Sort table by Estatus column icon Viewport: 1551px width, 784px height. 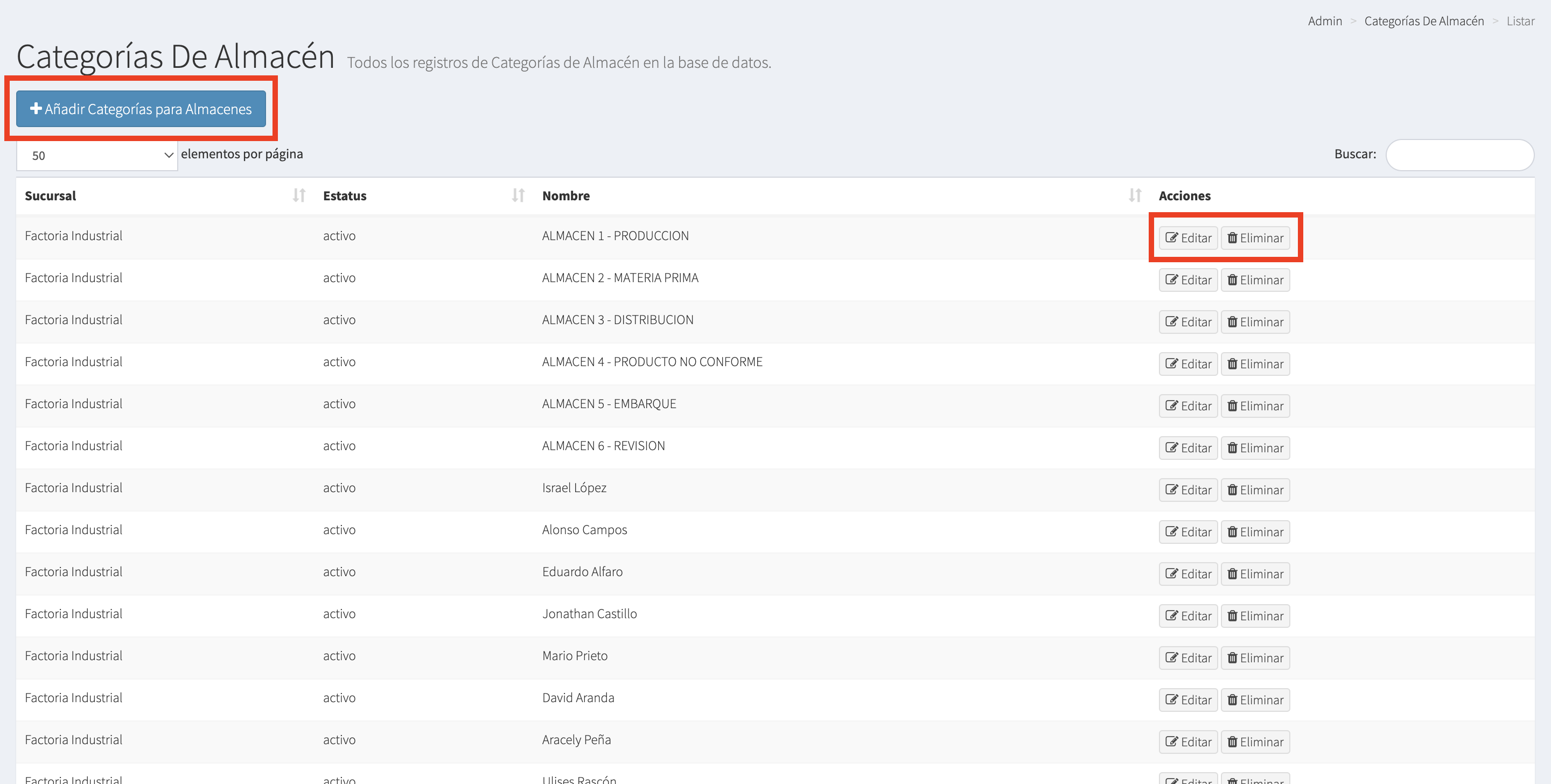pos(518,195)
